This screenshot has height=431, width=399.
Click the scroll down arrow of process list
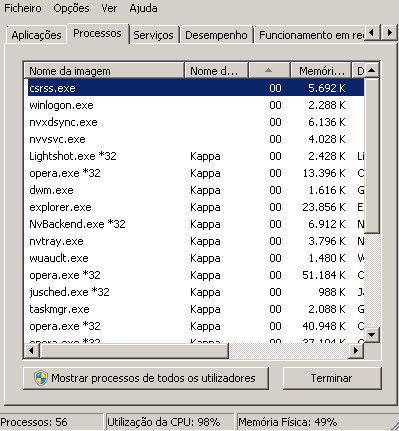tap(372, 334)
